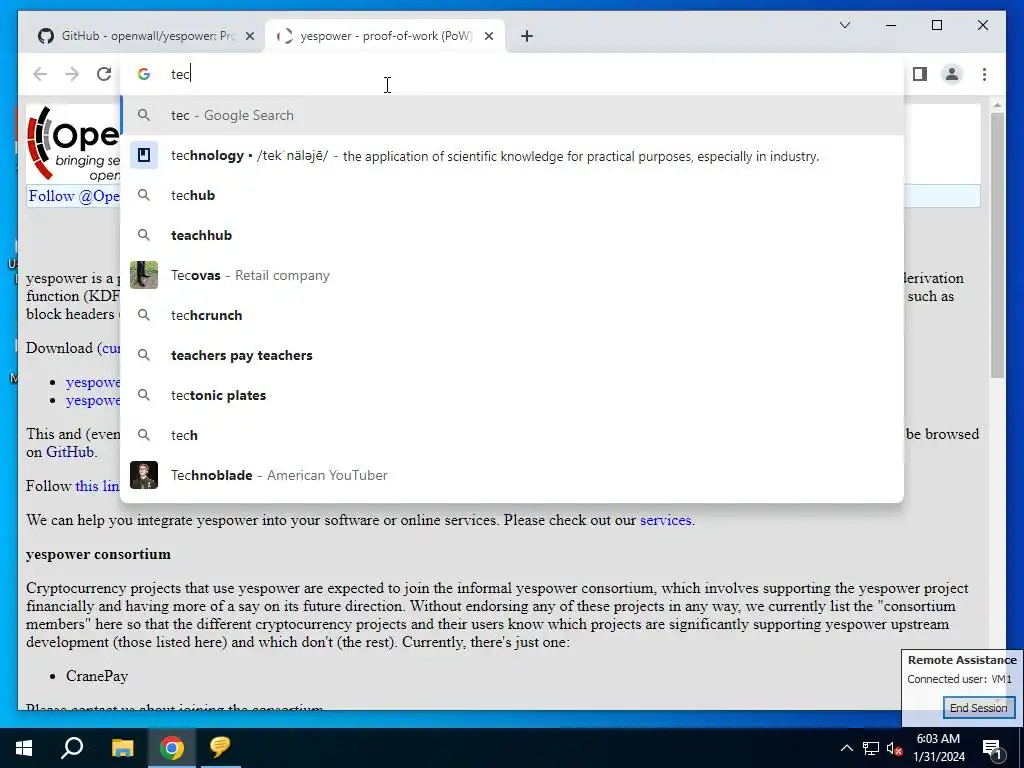Open the 'services' link
Screen dimensions: 1024x768
(x=665, y=520)
